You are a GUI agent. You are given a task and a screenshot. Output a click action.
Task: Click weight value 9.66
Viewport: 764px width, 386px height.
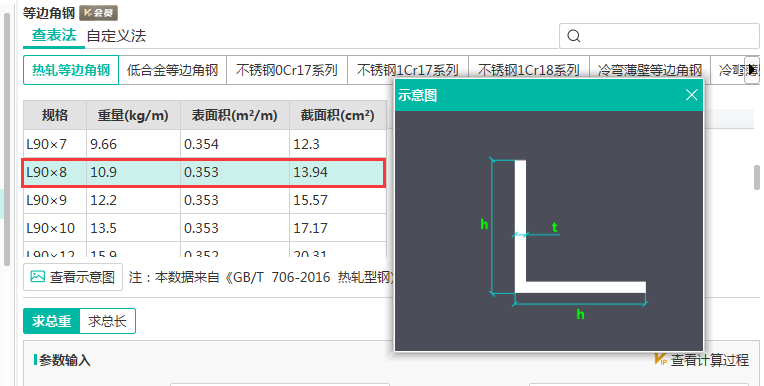103,144
